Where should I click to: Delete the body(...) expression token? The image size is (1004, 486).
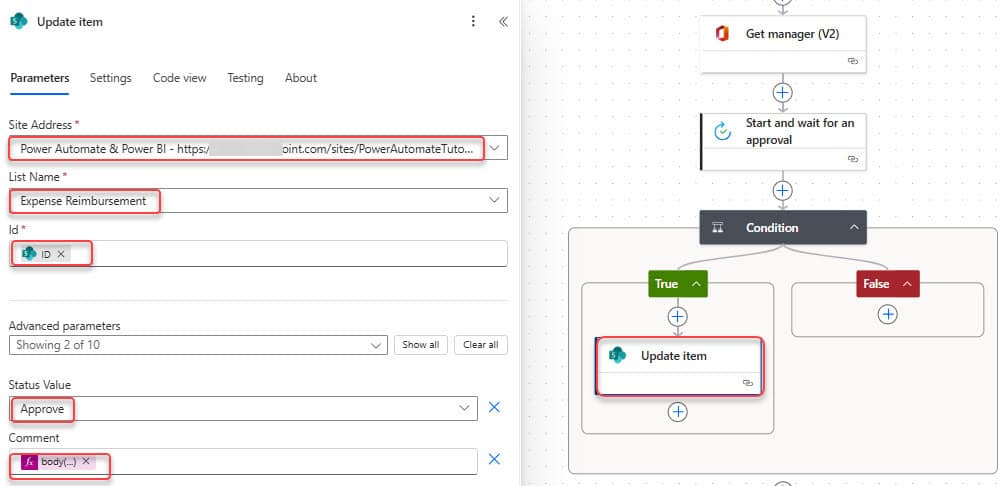(86, 461)
